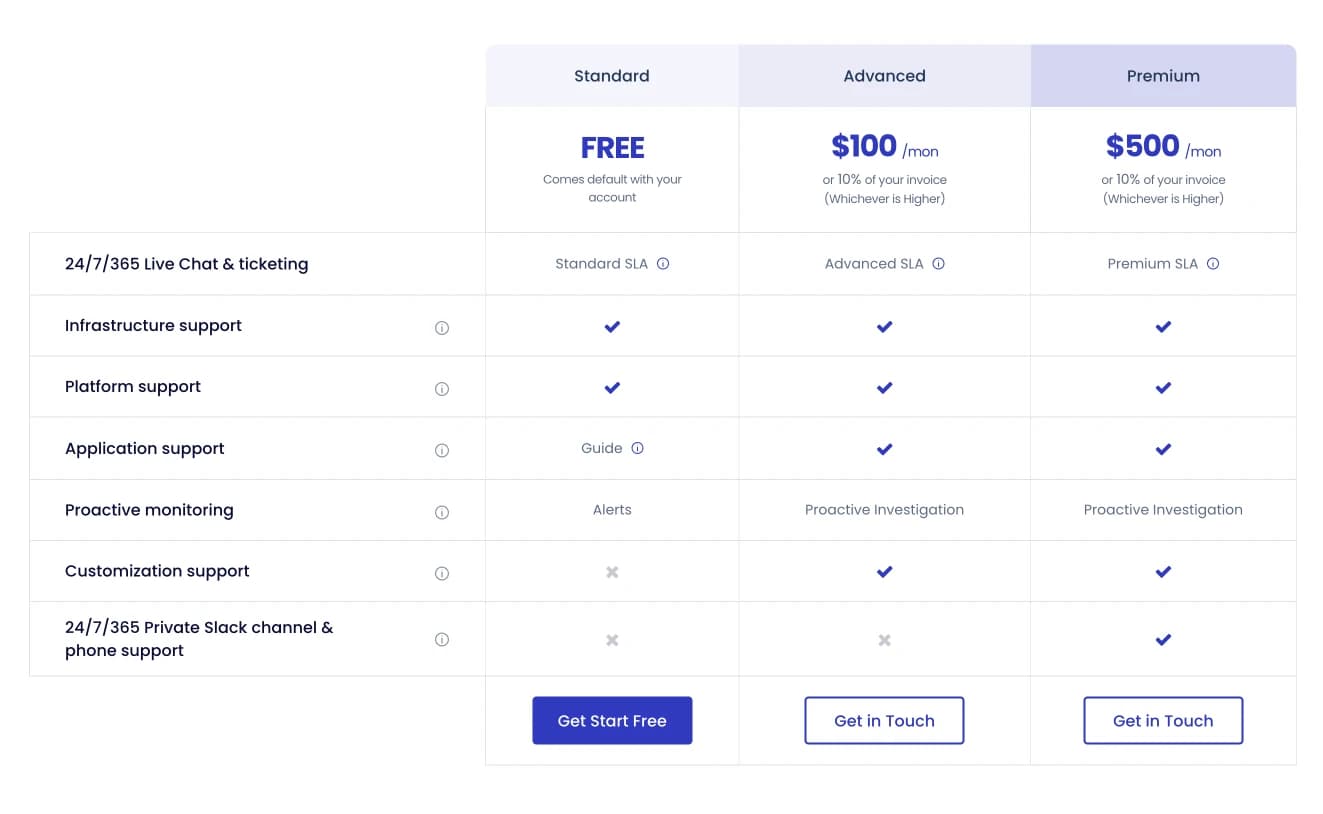Click the Platform support info icon

tap(442, 389)
